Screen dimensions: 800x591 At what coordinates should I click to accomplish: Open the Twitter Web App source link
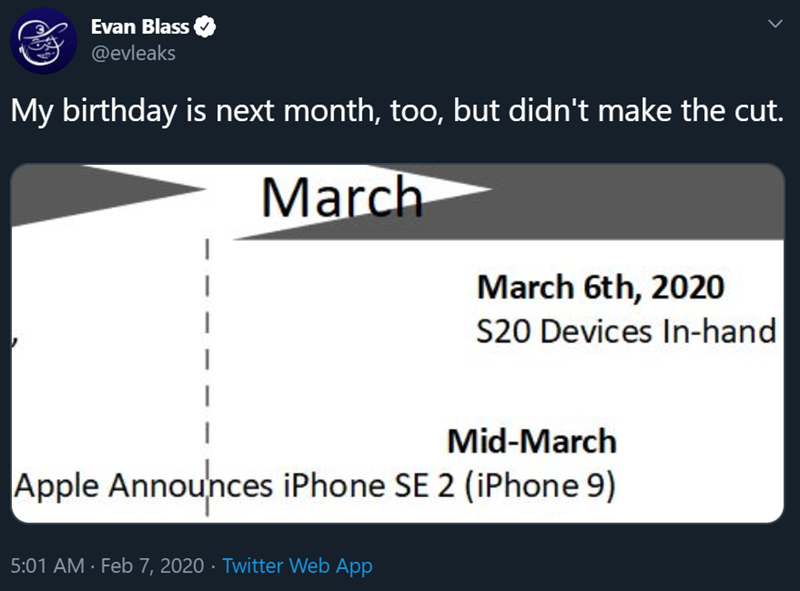click(297, 566)
